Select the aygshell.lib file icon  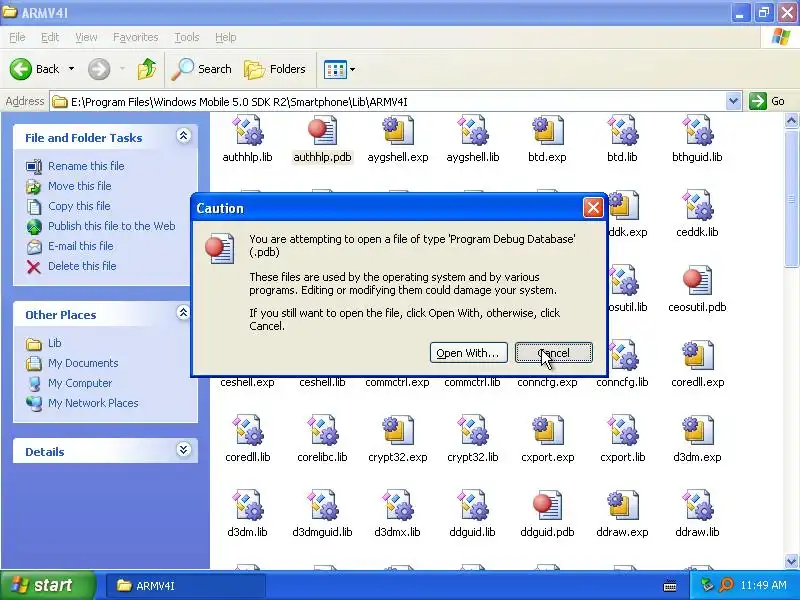tap(472, 131)
